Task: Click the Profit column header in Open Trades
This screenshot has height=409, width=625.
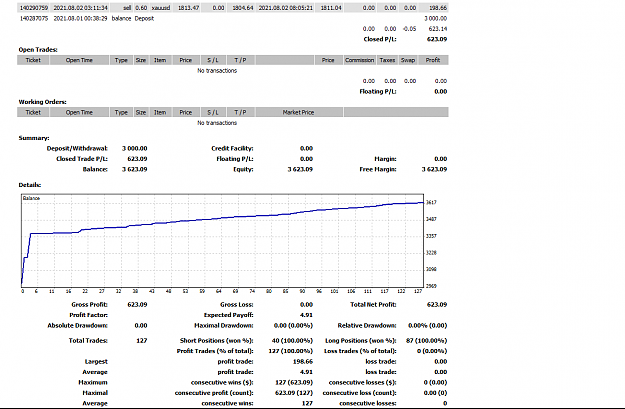Action: 432,60
